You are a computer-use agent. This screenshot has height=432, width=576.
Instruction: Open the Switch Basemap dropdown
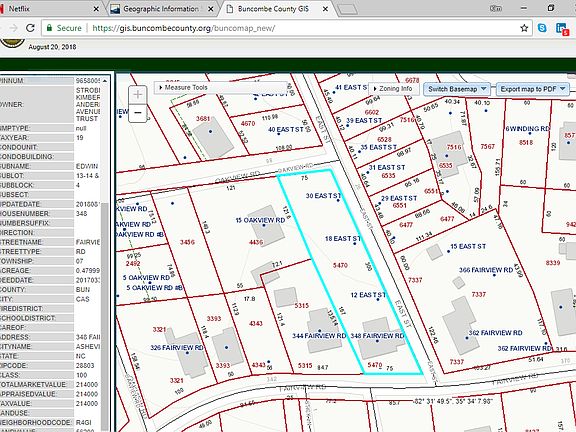[457, 89]
